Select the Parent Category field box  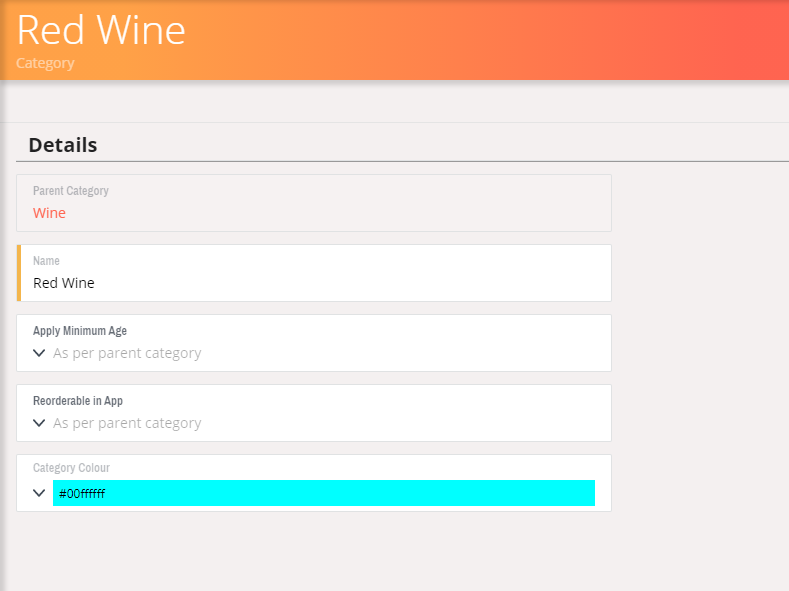(x=314, y=203)
